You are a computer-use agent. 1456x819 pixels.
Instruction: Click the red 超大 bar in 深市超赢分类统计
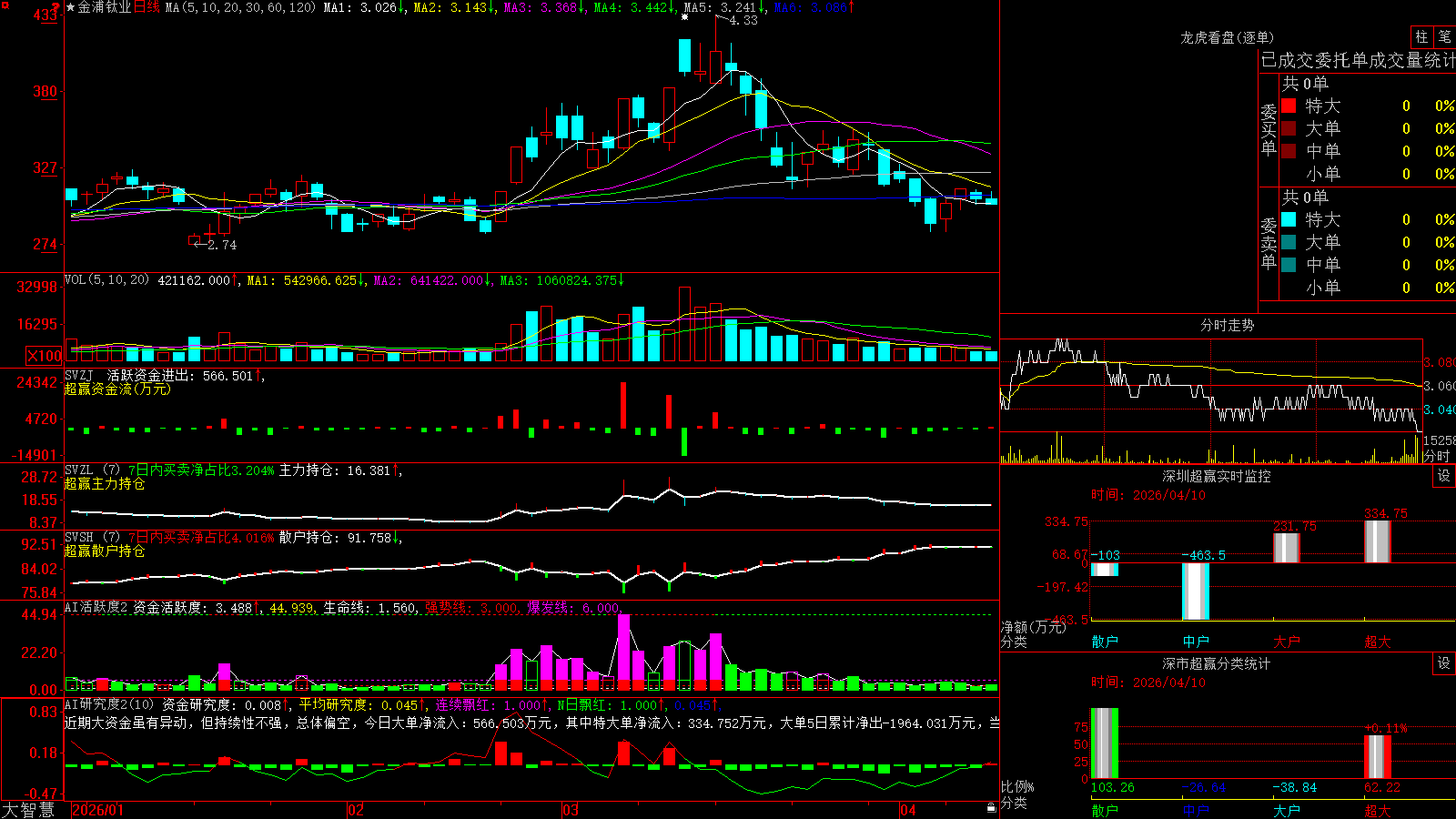[x=1378, y=757]
